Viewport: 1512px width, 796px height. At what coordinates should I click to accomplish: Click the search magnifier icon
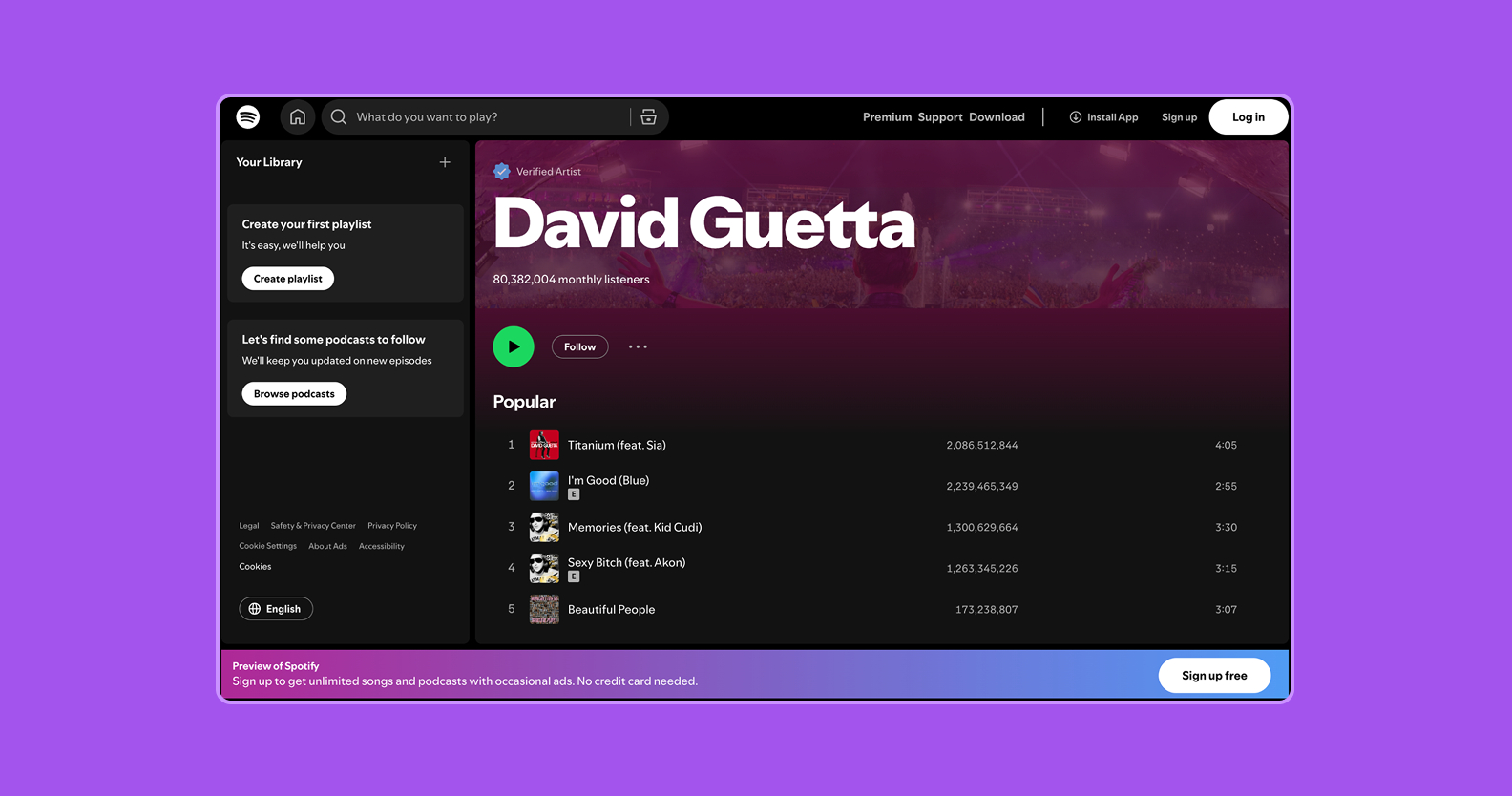click(x=339, y=116)
